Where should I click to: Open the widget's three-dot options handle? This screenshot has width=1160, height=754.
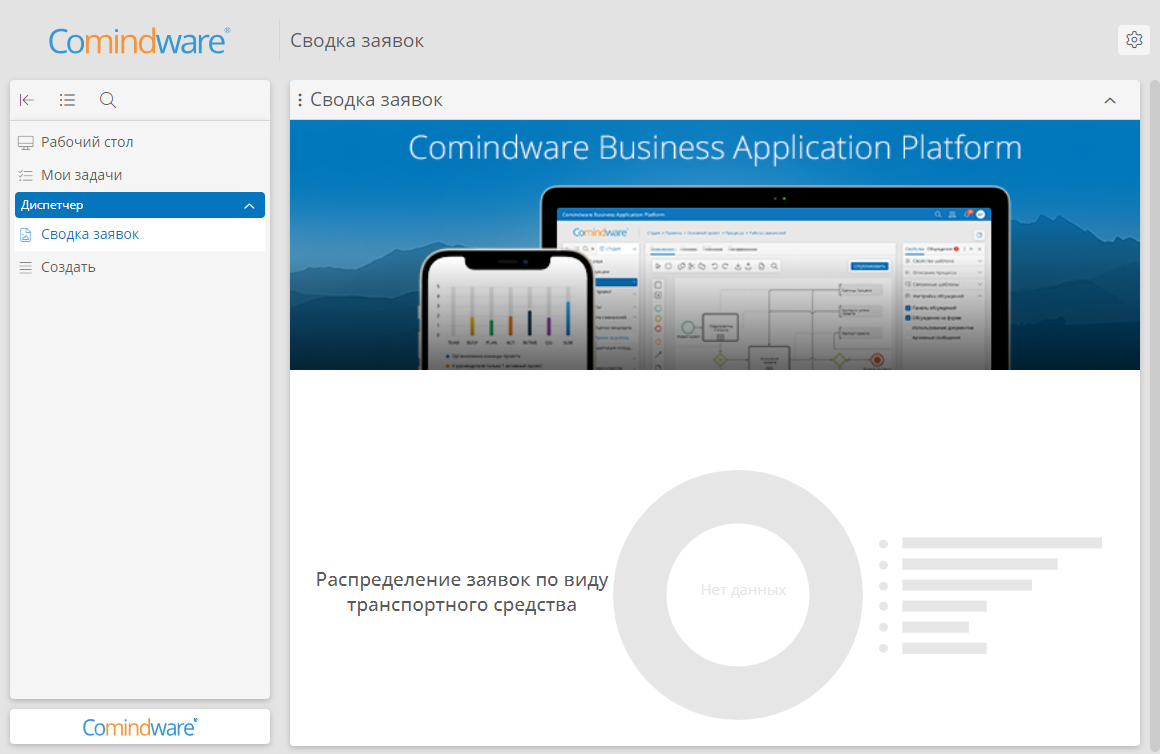300,100
